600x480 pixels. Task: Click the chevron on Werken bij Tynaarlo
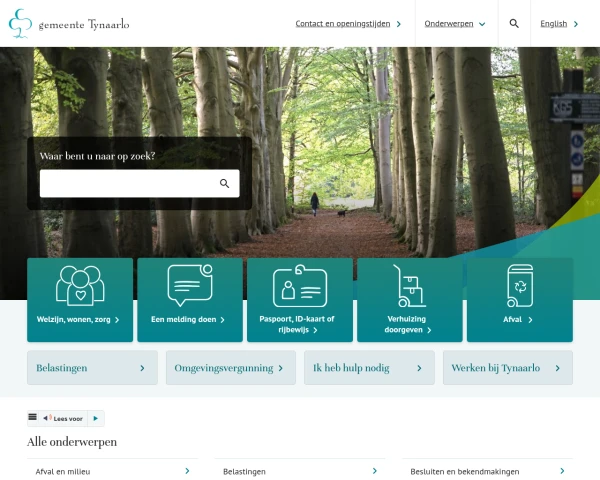558,368
